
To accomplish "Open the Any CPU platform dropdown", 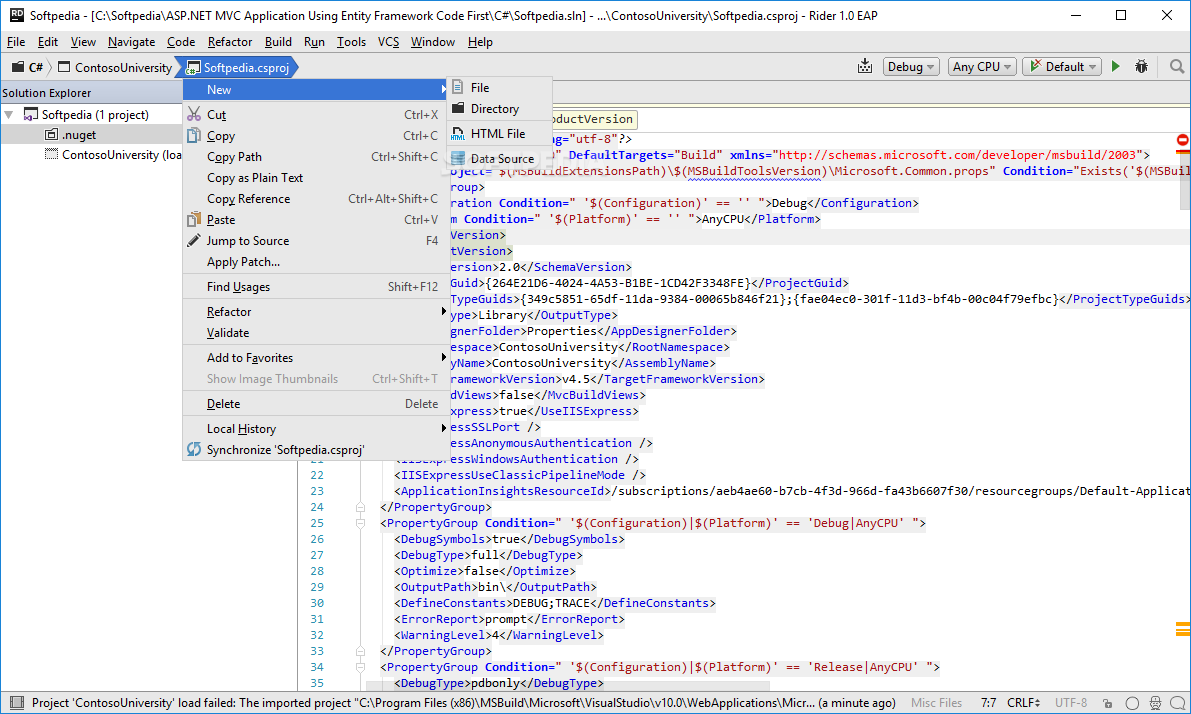I will [x=981, y=67].
